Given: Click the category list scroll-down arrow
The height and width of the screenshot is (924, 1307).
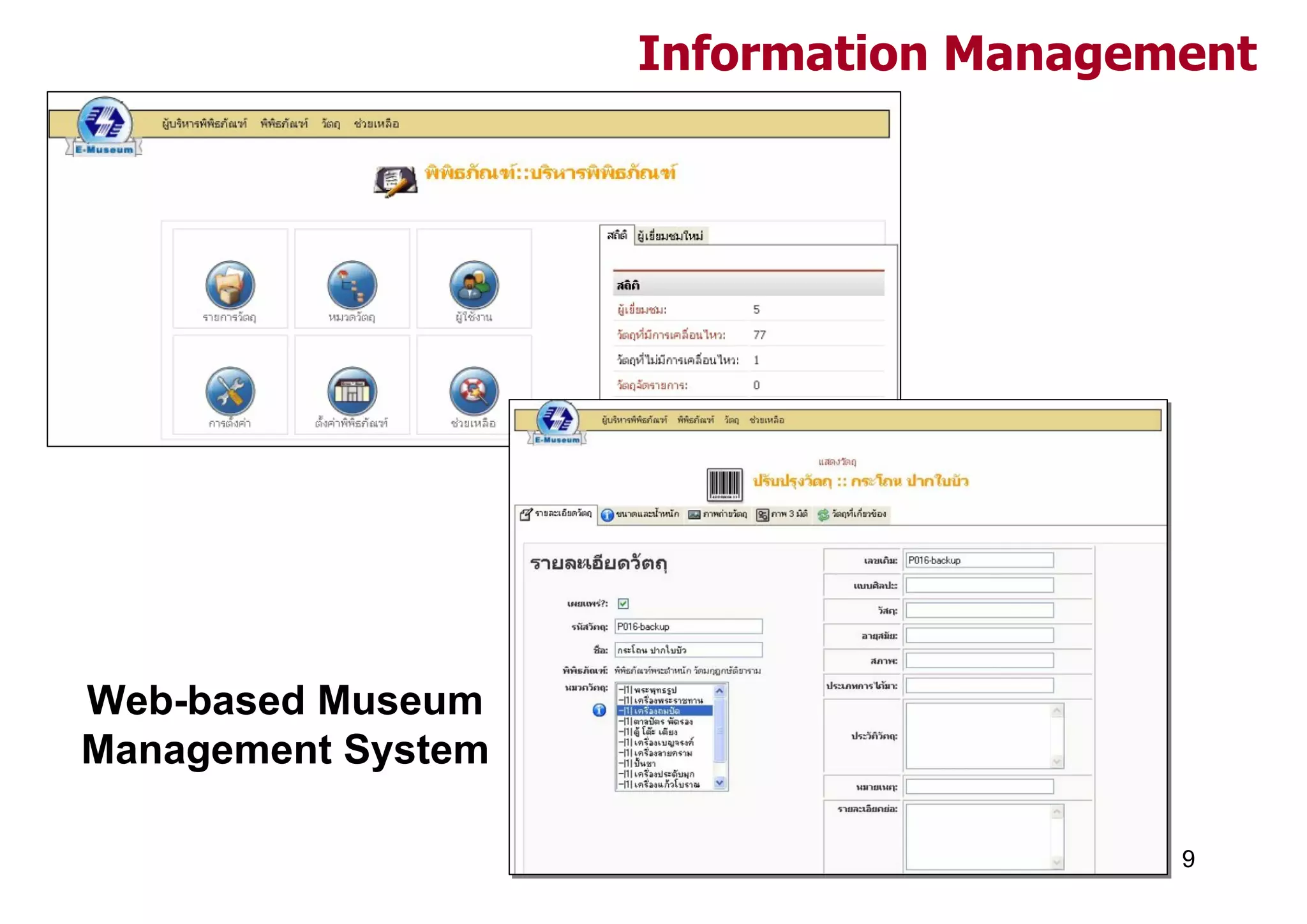Looking at the screenshot, I should [720, 782].
